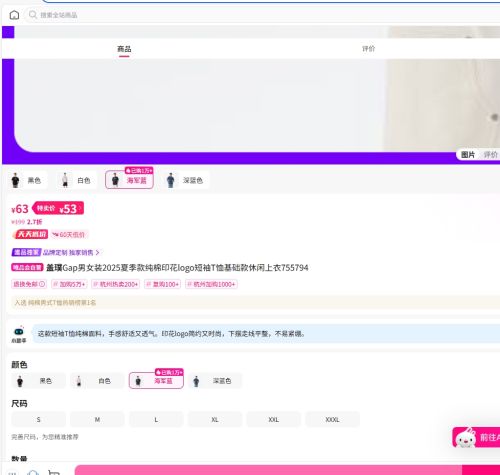Select size XL
Screen dimensions: 500x475
coord(215,420)
